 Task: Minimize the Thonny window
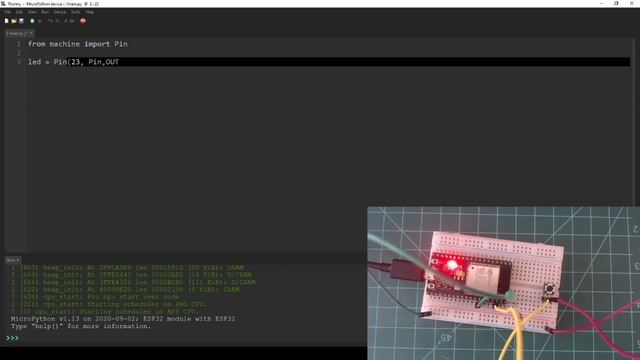[x=602, y=4]
